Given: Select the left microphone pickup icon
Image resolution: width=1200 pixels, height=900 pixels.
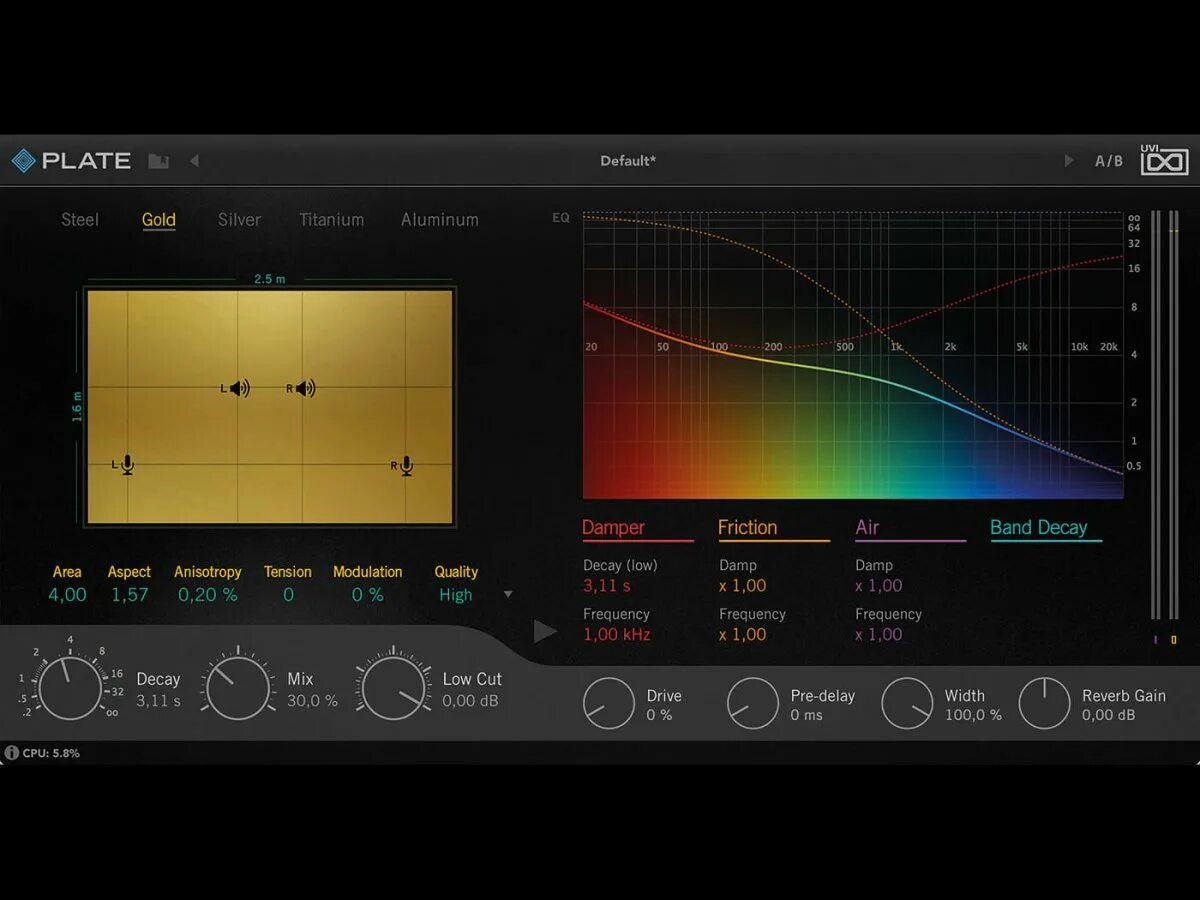Looking at the screenshot, I should [x=123, y=465].
